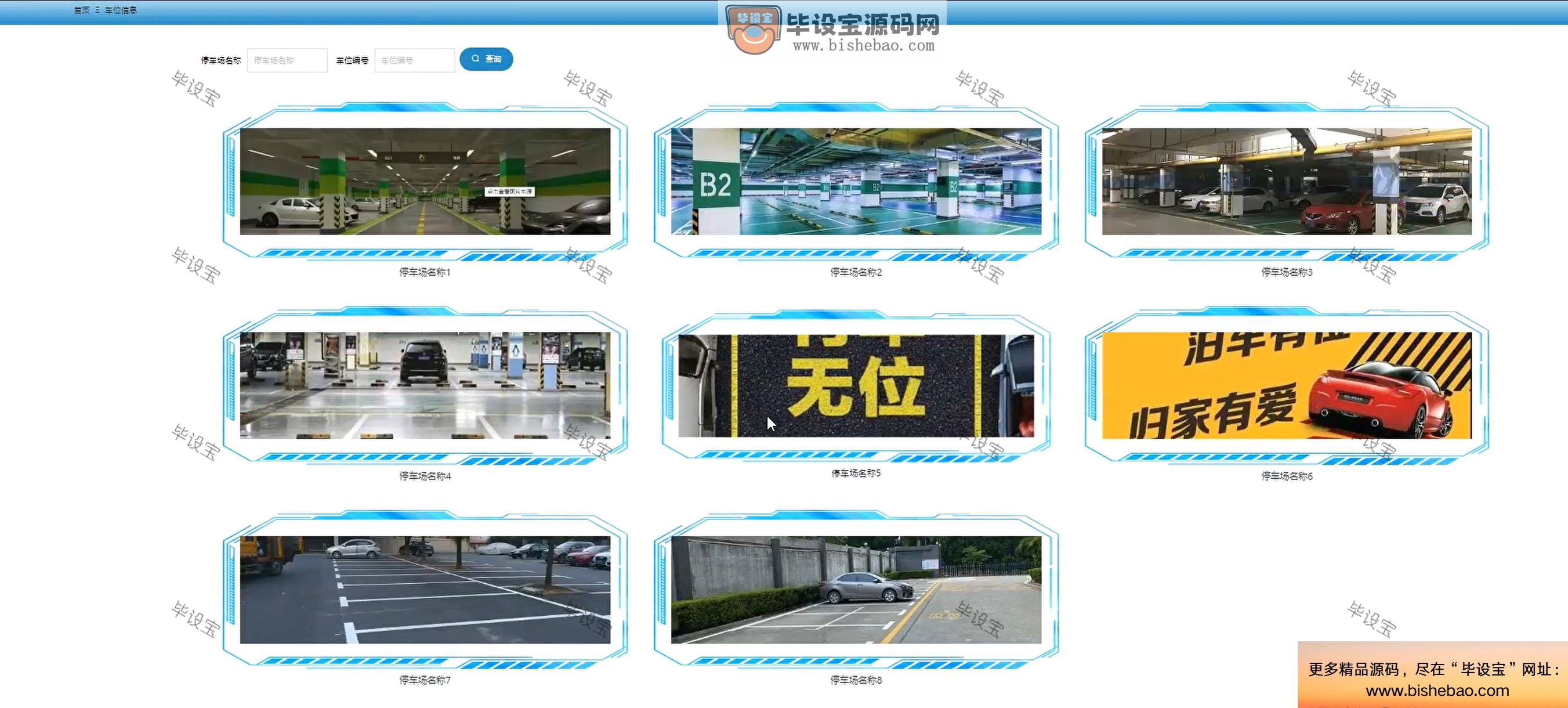Click the label 停车场名称5

tap(856, 473)
